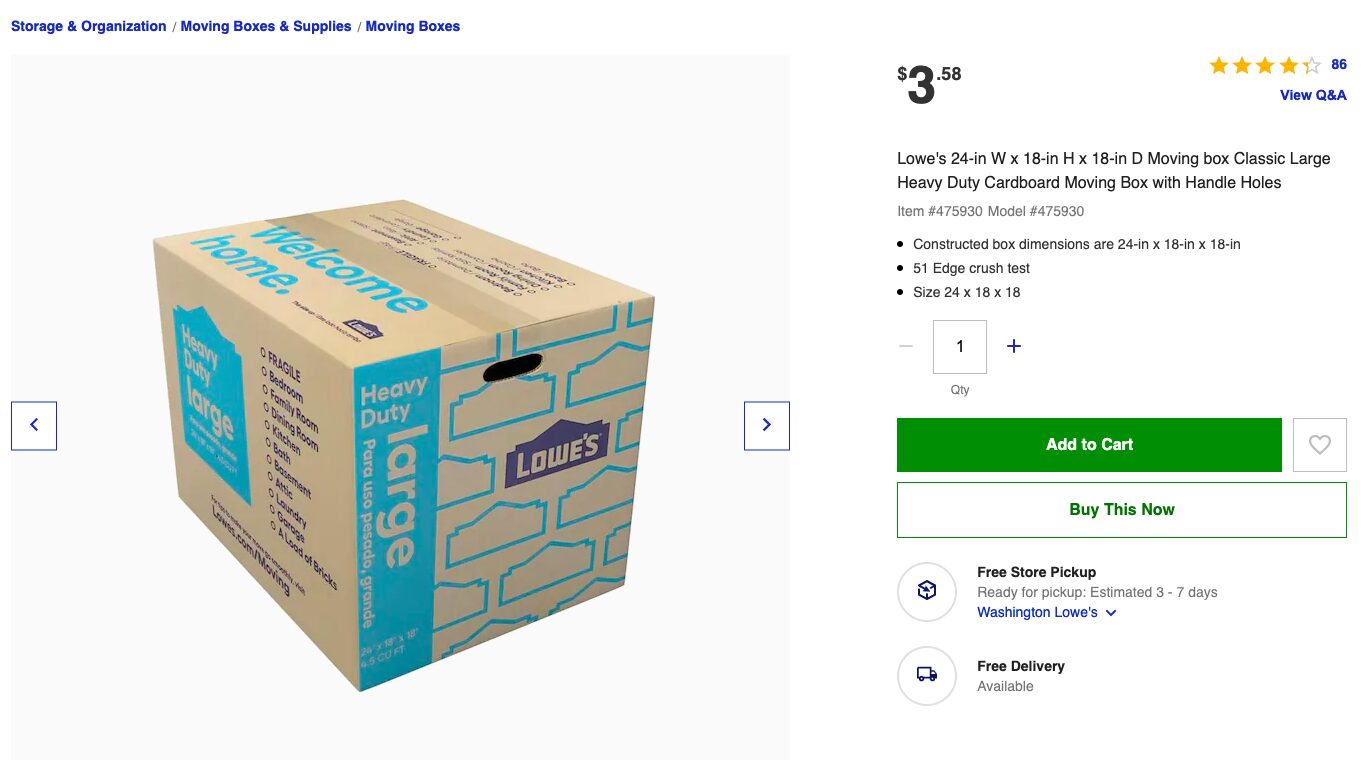Increase quantity with plus icon

[x=1014, y=346]
